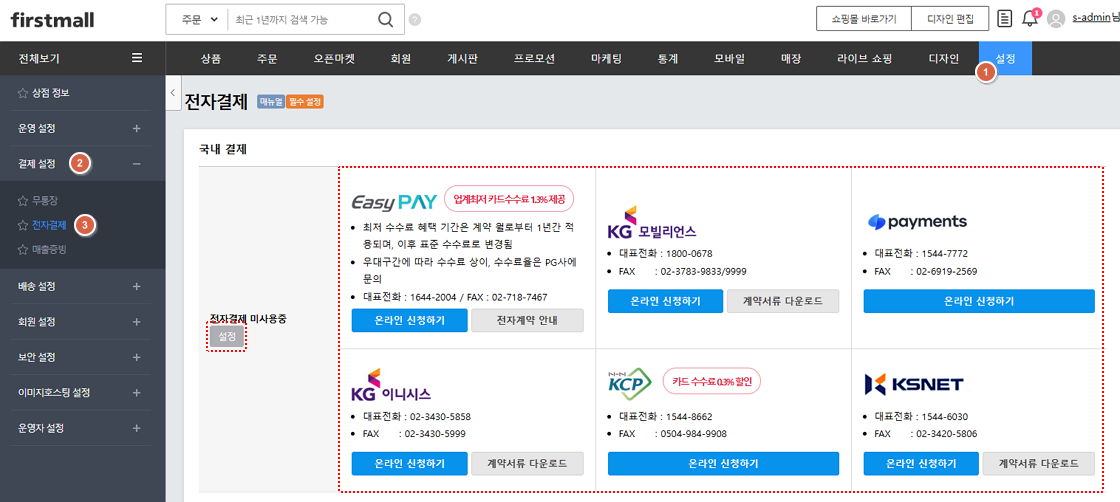This screenshot has width=1120, height=502.
Task: Click the 쇼핑몰 바로가기 button
Action: pos(864,19)
